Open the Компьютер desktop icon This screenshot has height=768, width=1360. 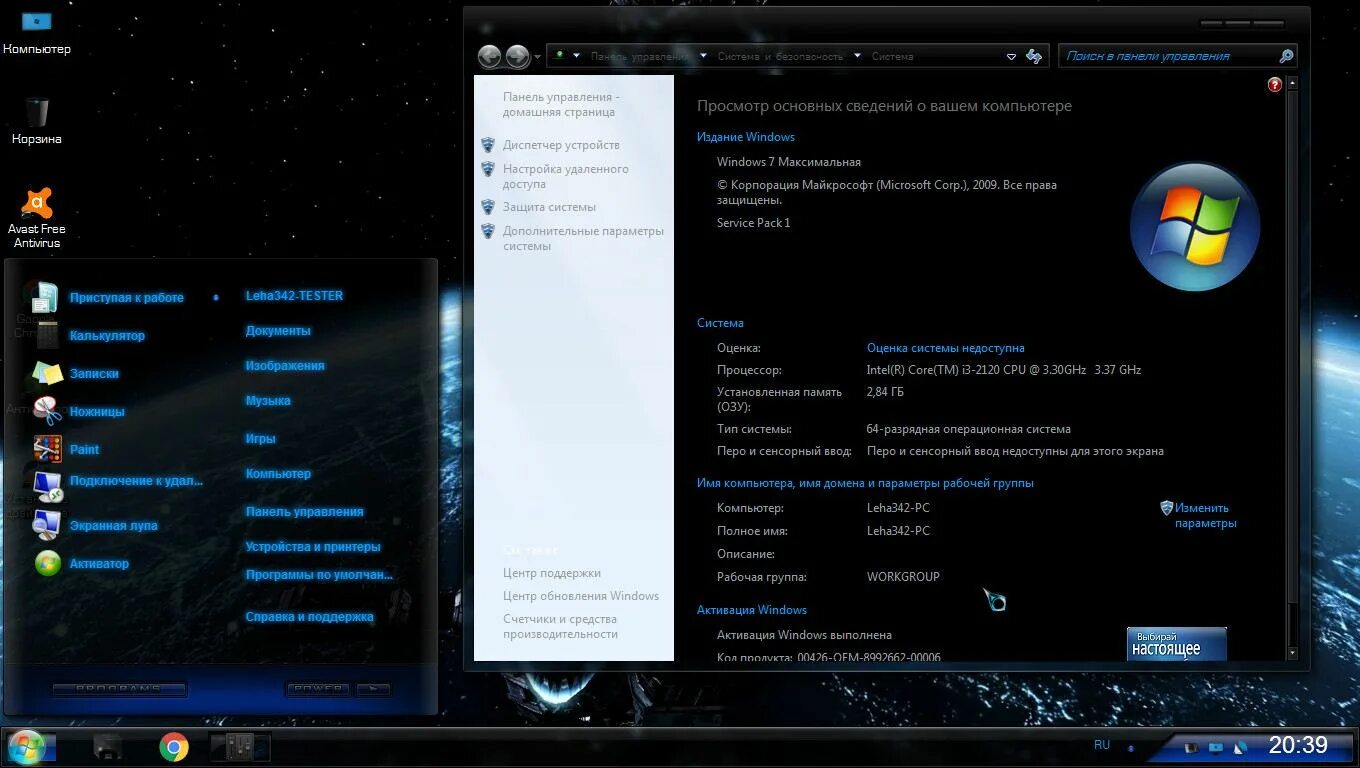click(x=36, y=32)
